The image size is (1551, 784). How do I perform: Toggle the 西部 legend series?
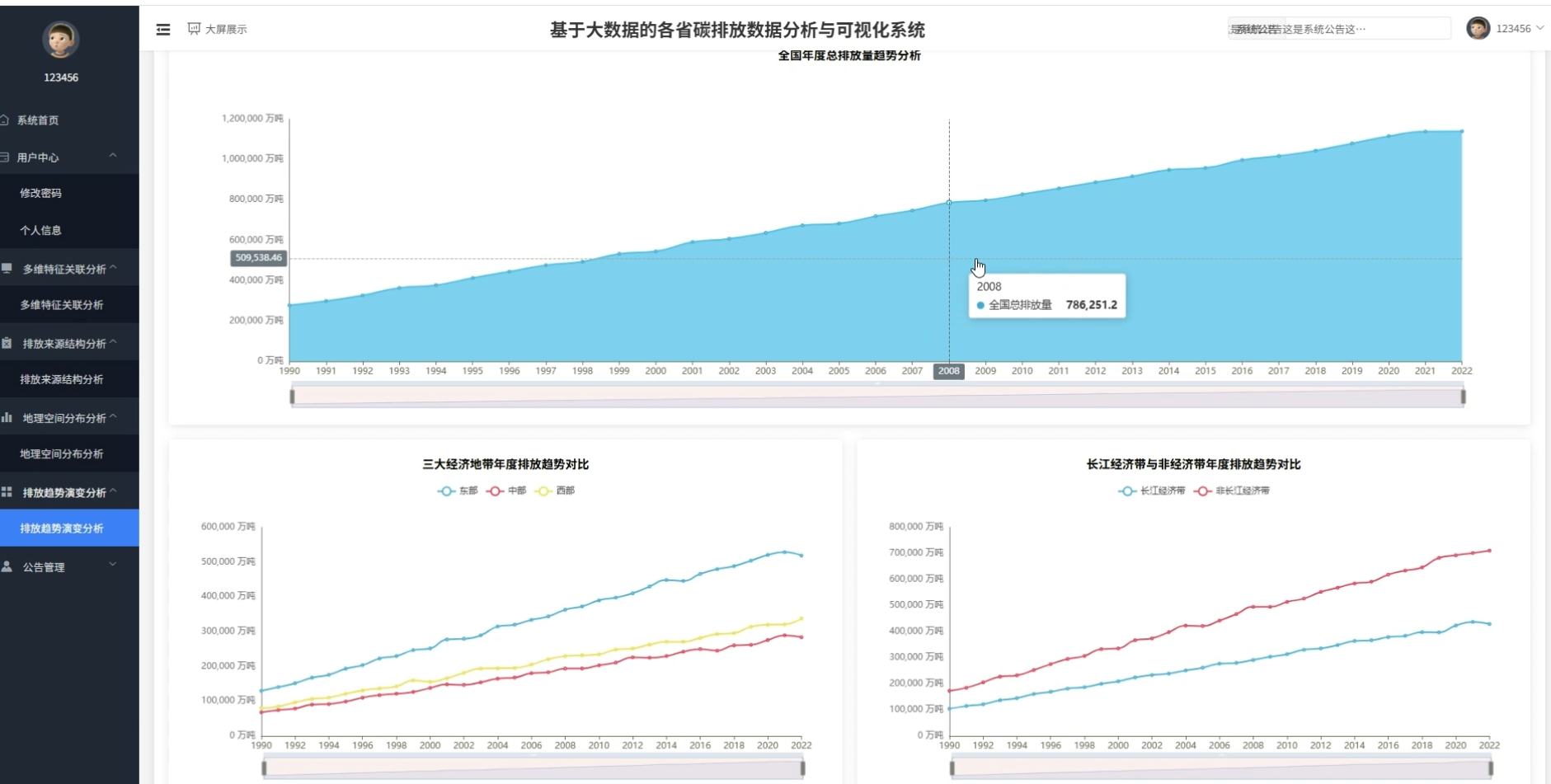[555, 491]
